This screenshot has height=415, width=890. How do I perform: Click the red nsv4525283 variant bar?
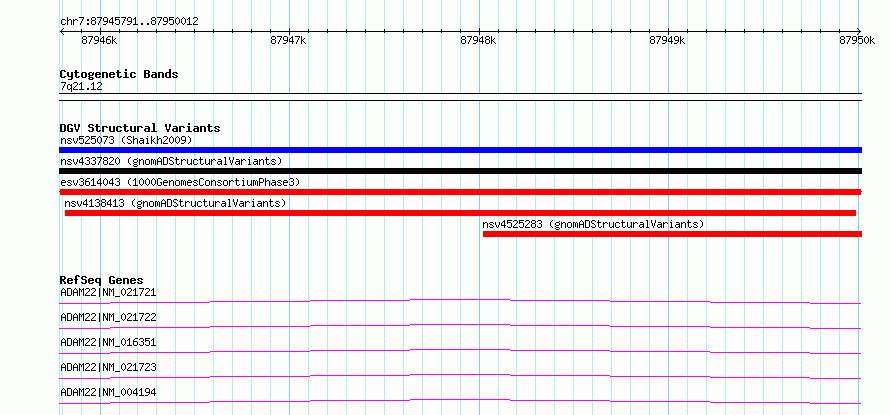[672, 234]
